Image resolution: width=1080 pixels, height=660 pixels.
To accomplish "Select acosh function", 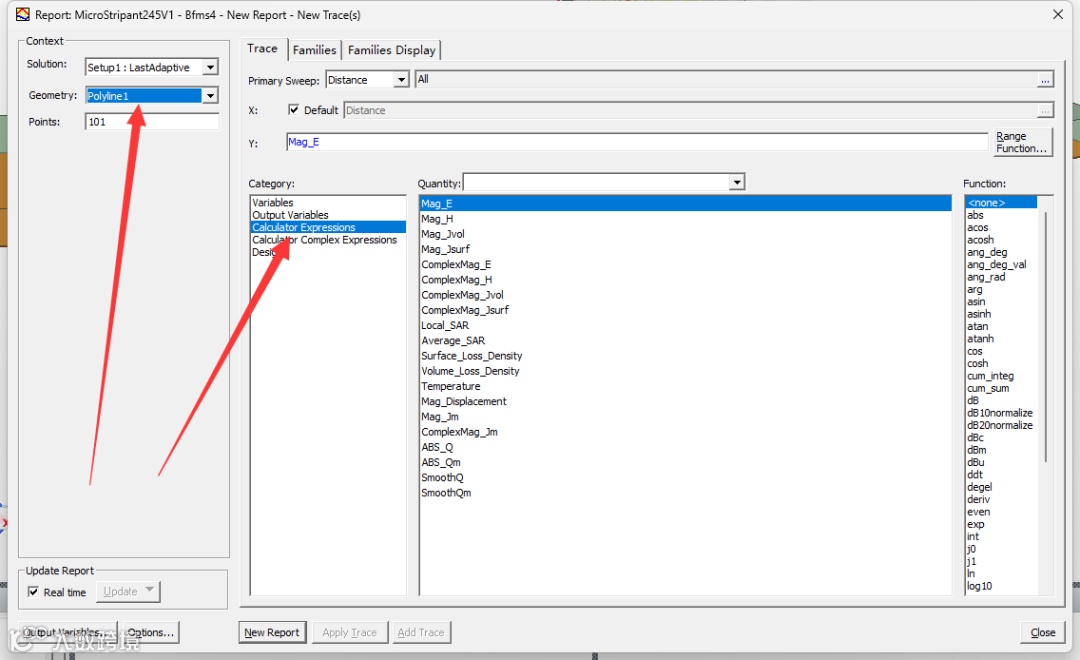I will click(x=980, y=240).
